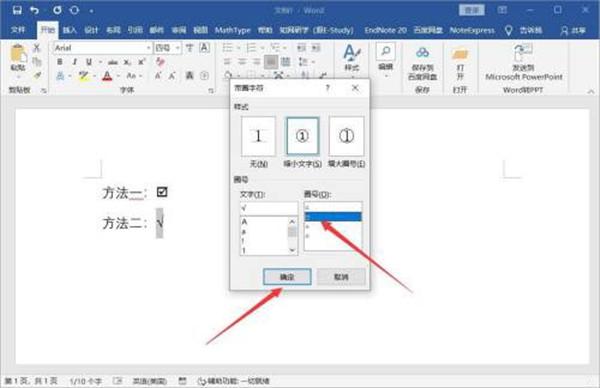Apply a character border with the boxed A icon
This screenshot has height=388, width=600.
click(204, 48)
